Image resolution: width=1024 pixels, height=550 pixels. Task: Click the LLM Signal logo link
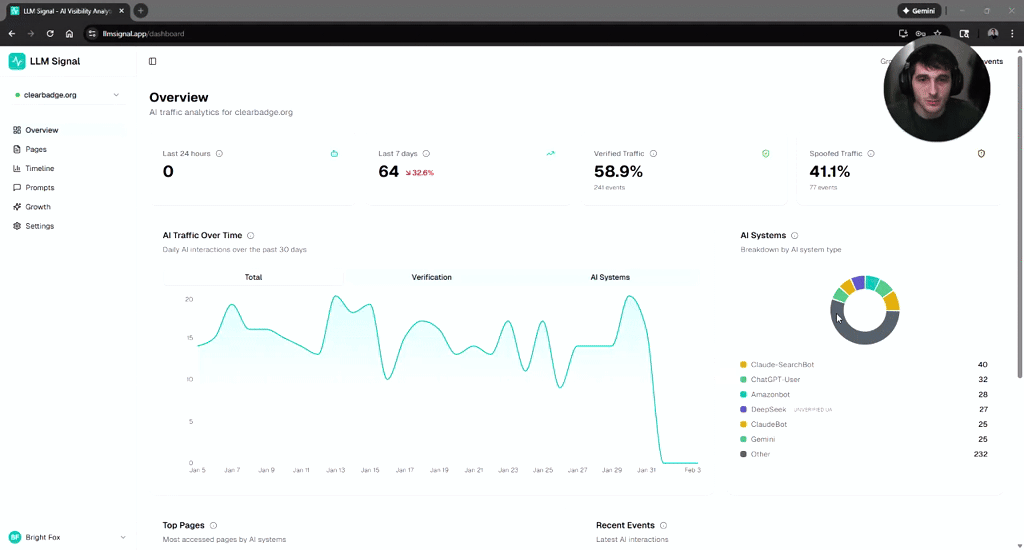pyautogui.click(x=44, y=61)
